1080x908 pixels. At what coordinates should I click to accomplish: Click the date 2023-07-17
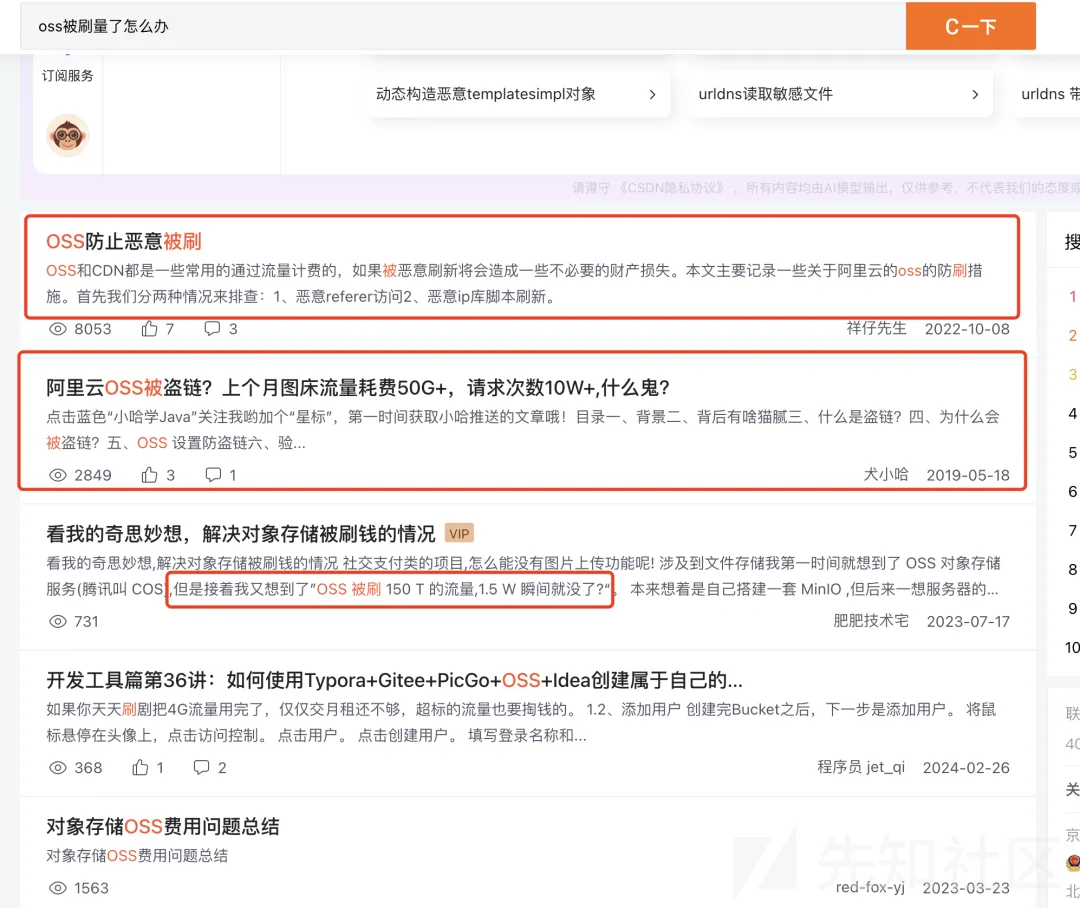[968, 621]
